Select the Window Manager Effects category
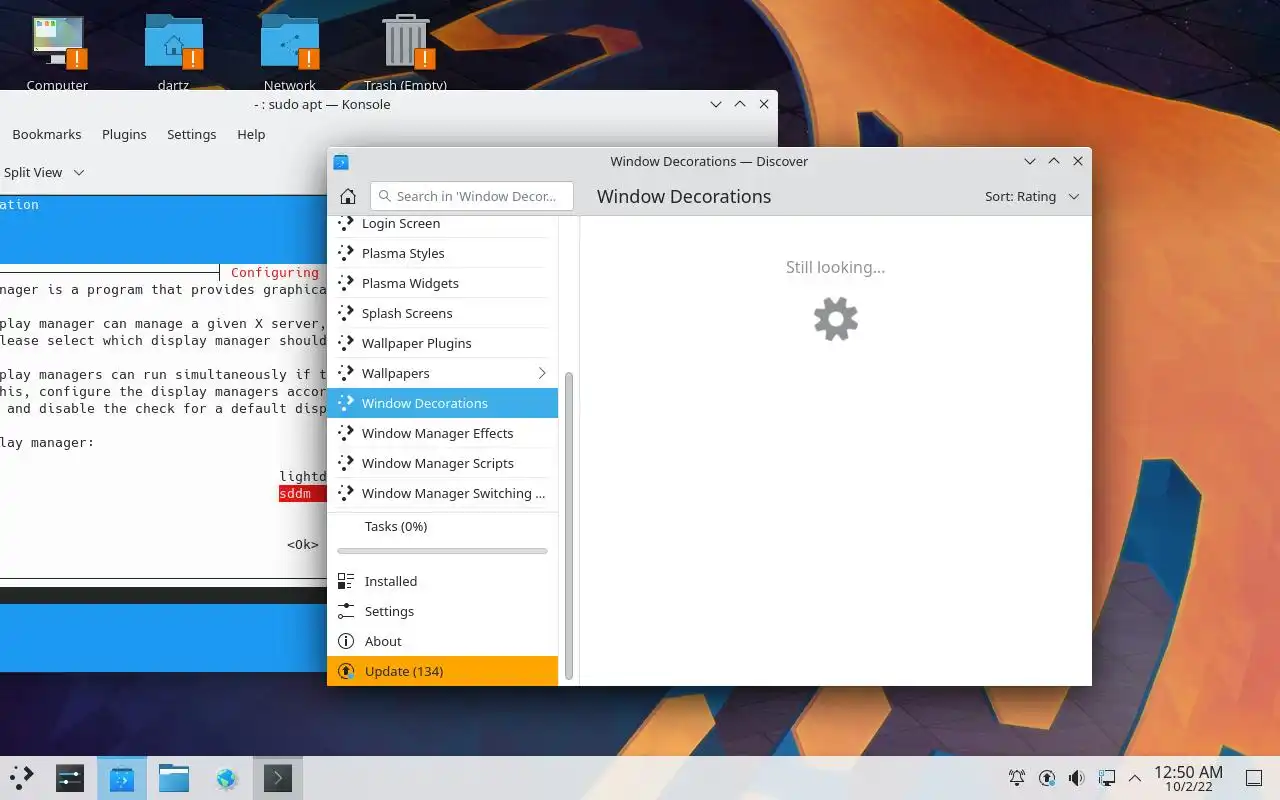 pyautogui.click(x=442, y=433)
